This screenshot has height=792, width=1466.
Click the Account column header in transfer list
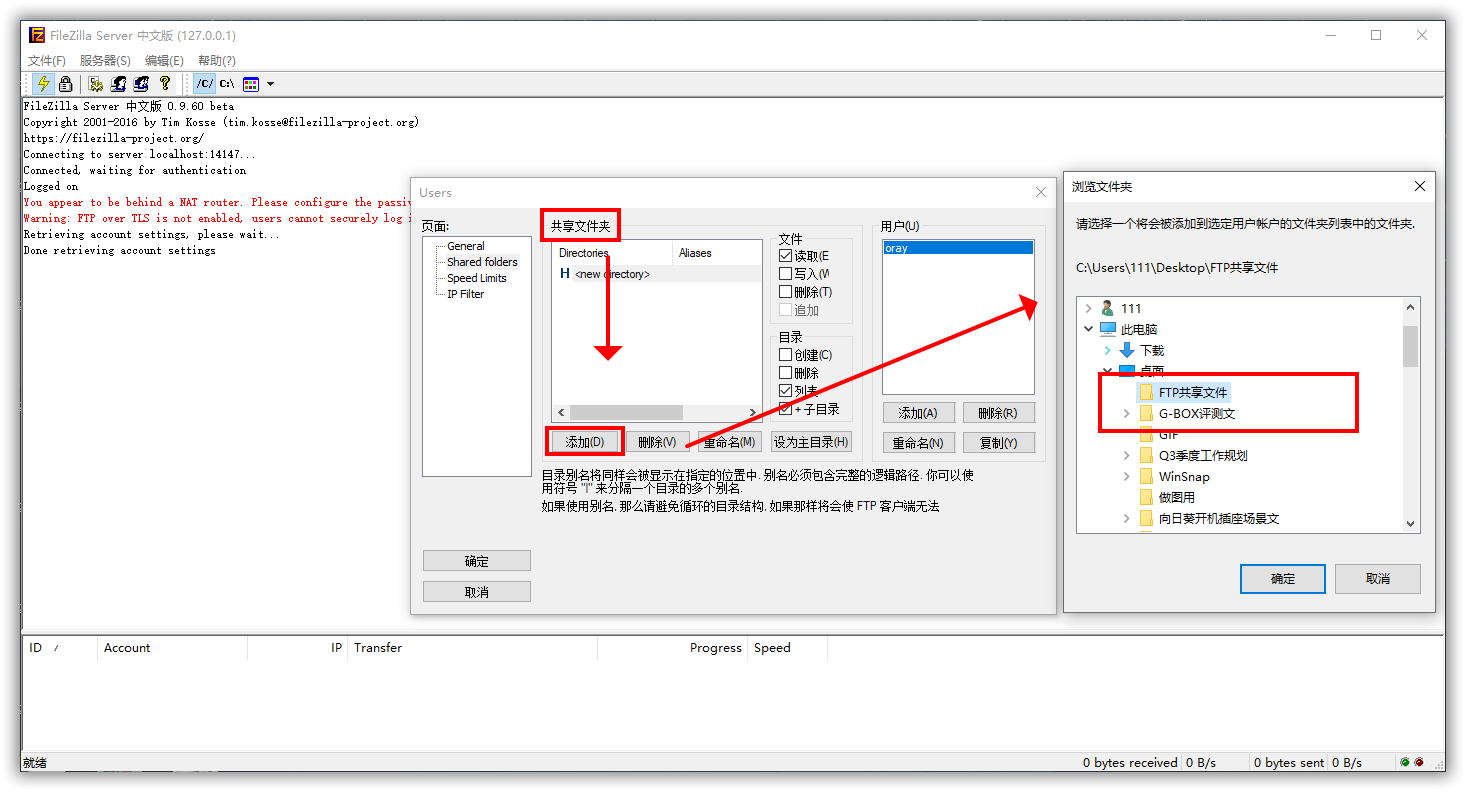(172, 648)
